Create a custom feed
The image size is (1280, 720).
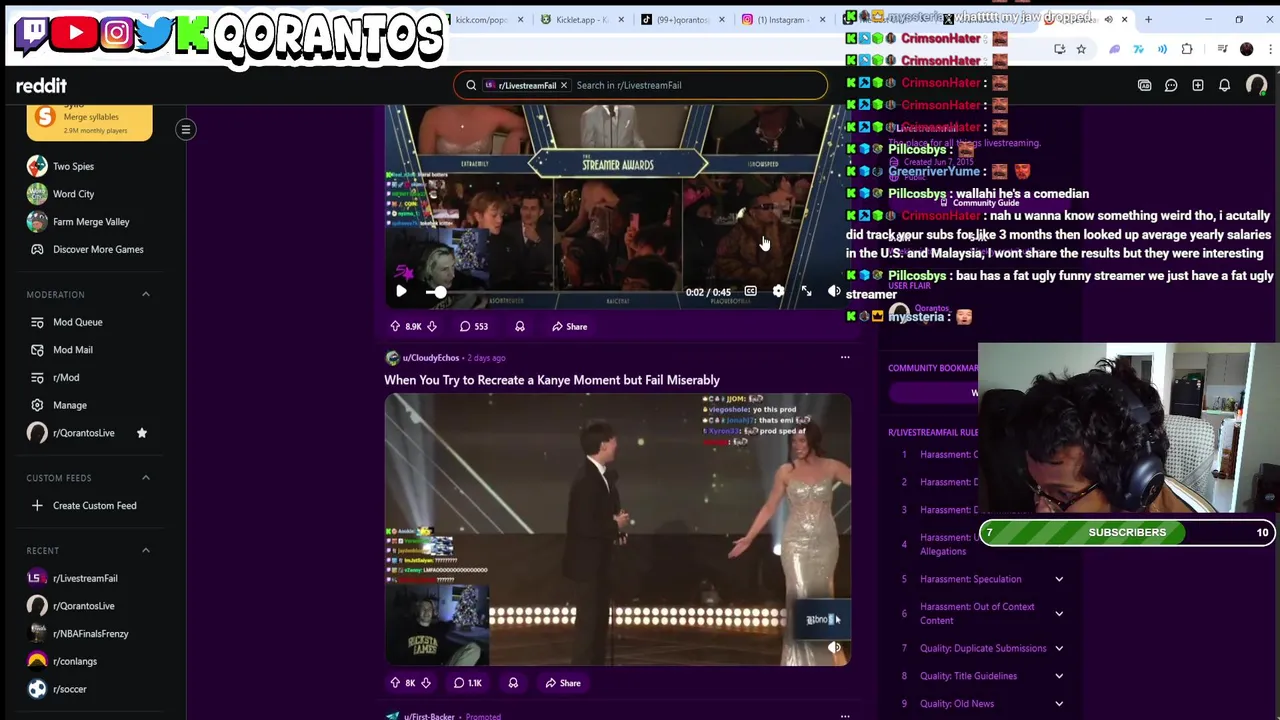tap(94, 505)
